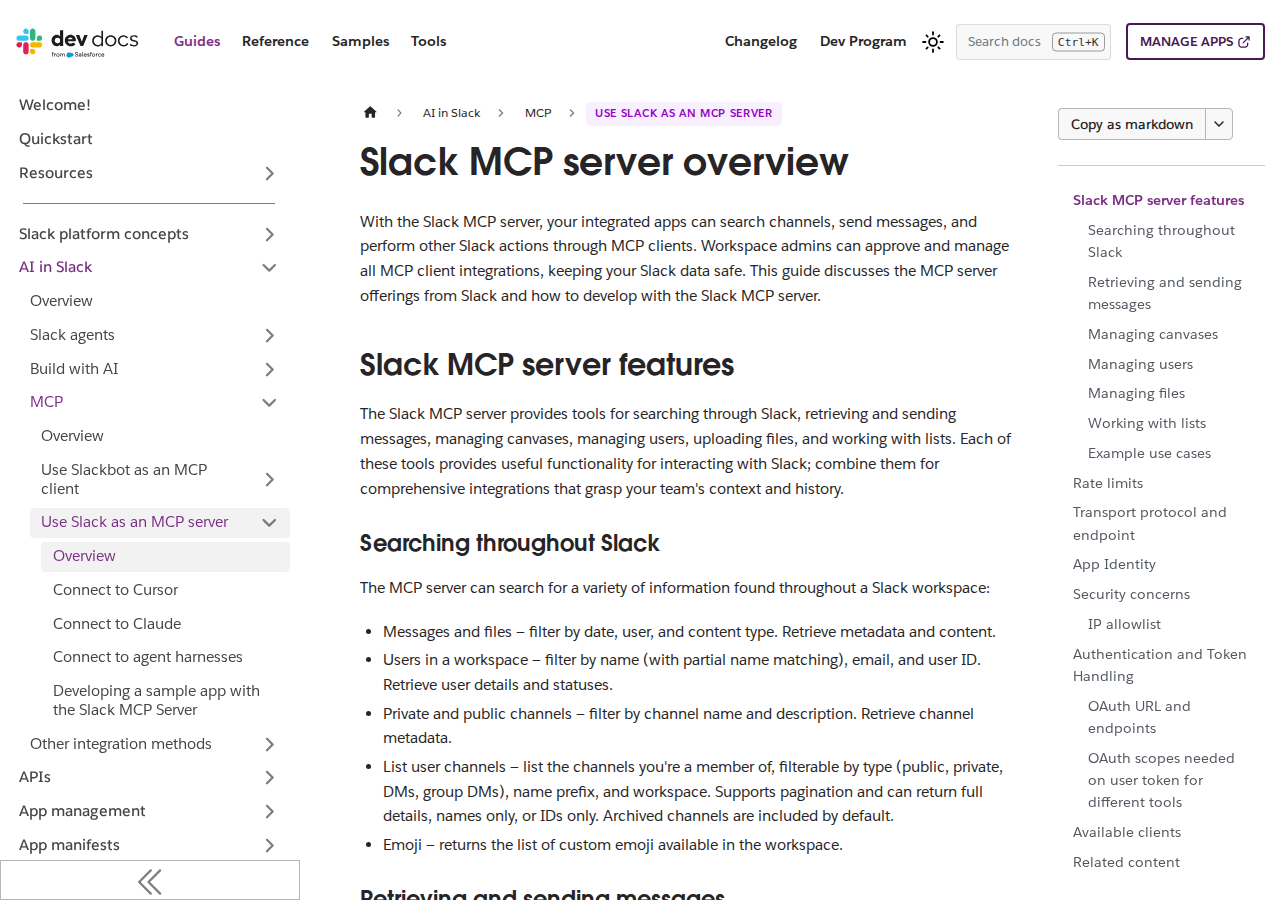Expand Use Slackbot as an MCP client chevron
The image size is (1280, 900).
tap(269, 479)
